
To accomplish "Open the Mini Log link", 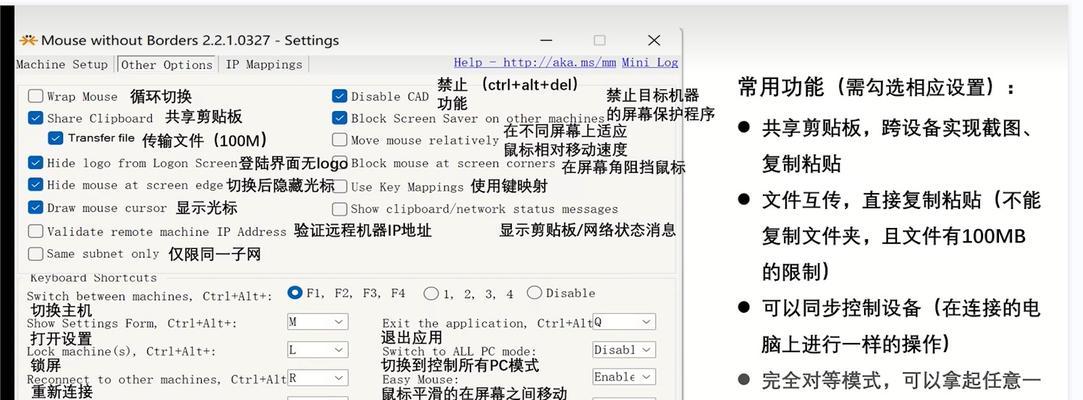I will (650, 62).
